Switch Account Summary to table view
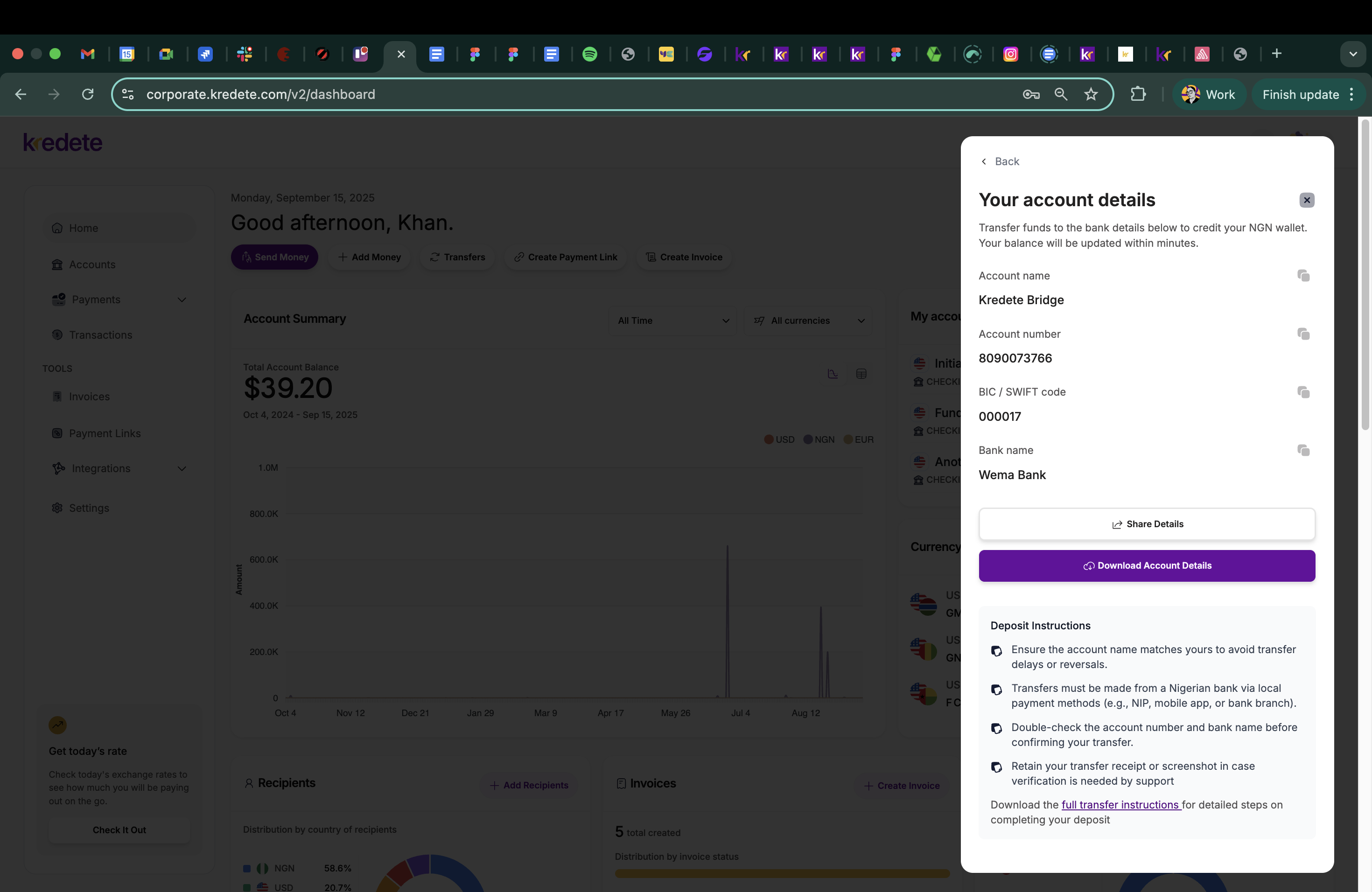 coord(861,373)
